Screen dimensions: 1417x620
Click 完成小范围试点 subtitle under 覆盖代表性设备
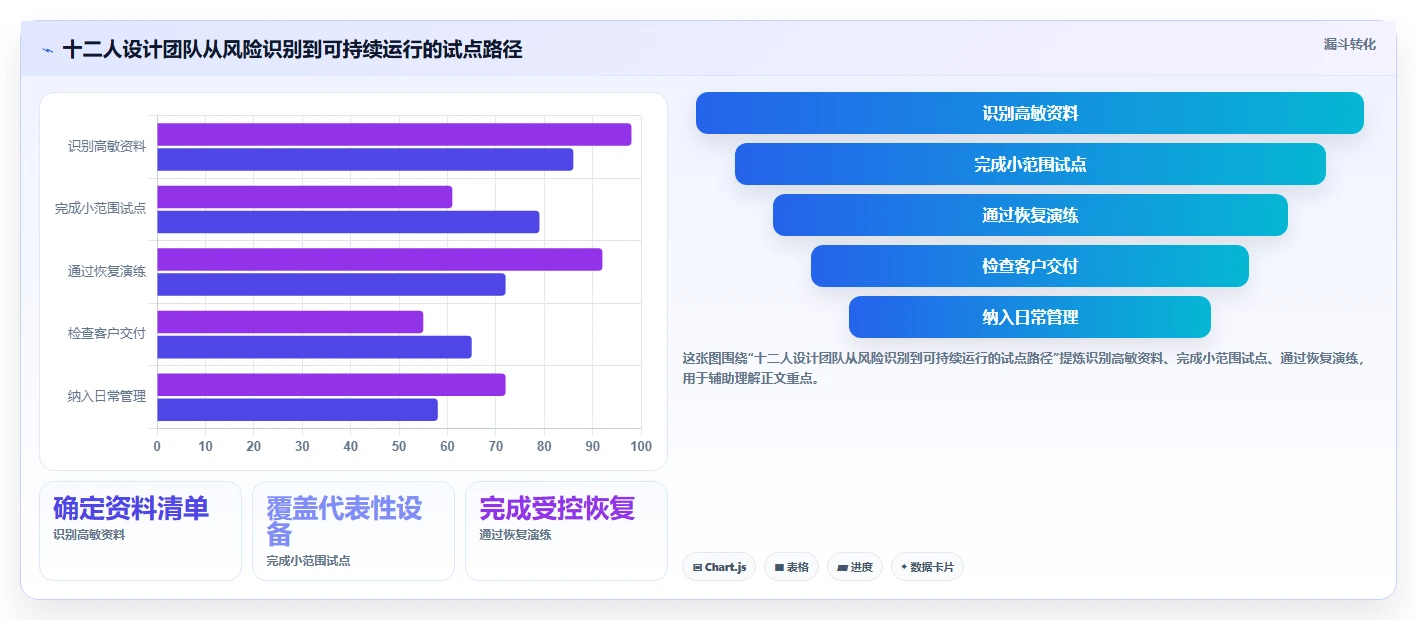308,561
